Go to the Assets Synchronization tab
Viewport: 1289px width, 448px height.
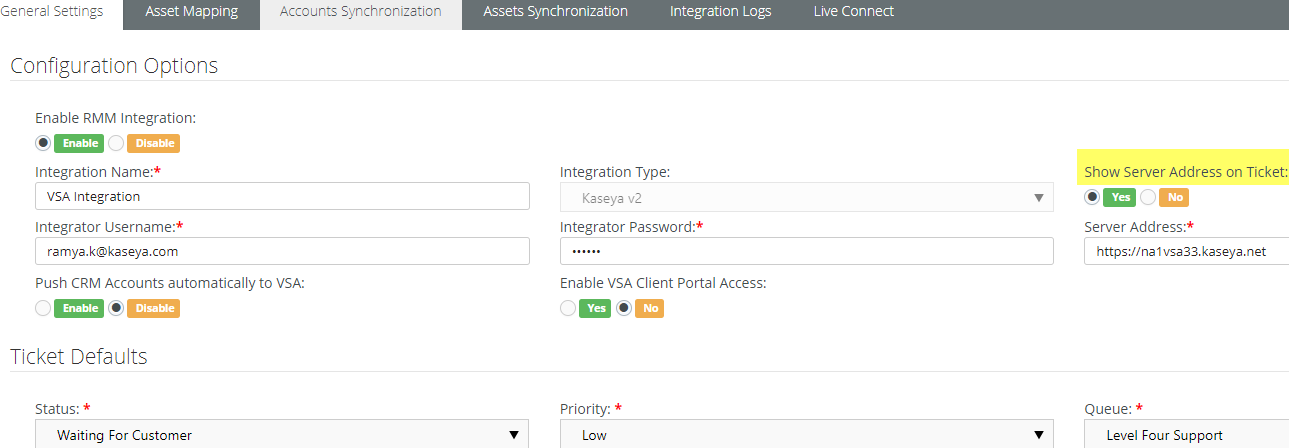tap(555, 12)
